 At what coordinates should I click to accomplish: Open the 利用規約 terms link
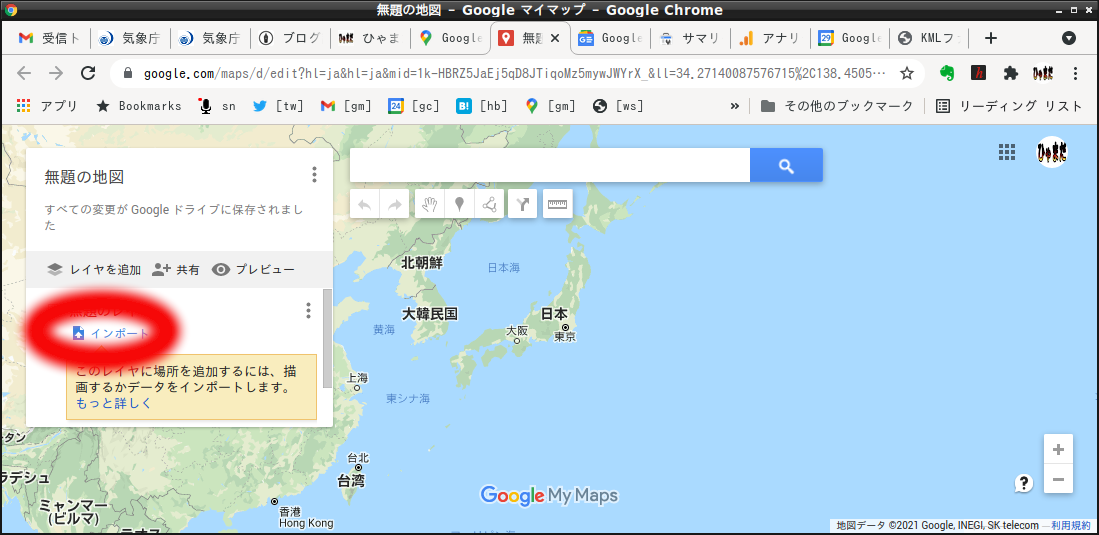(1070, 525)
